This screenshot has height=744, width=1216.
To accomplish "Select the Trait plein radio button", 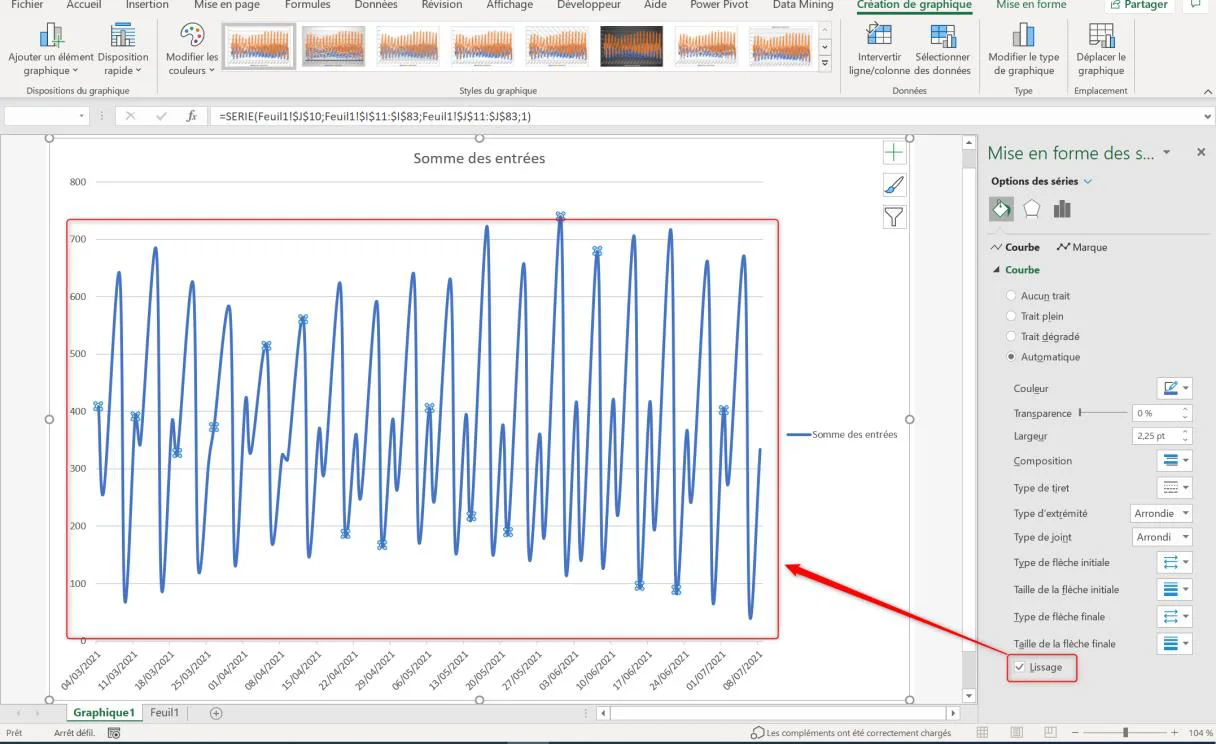I will point(1012,316).
